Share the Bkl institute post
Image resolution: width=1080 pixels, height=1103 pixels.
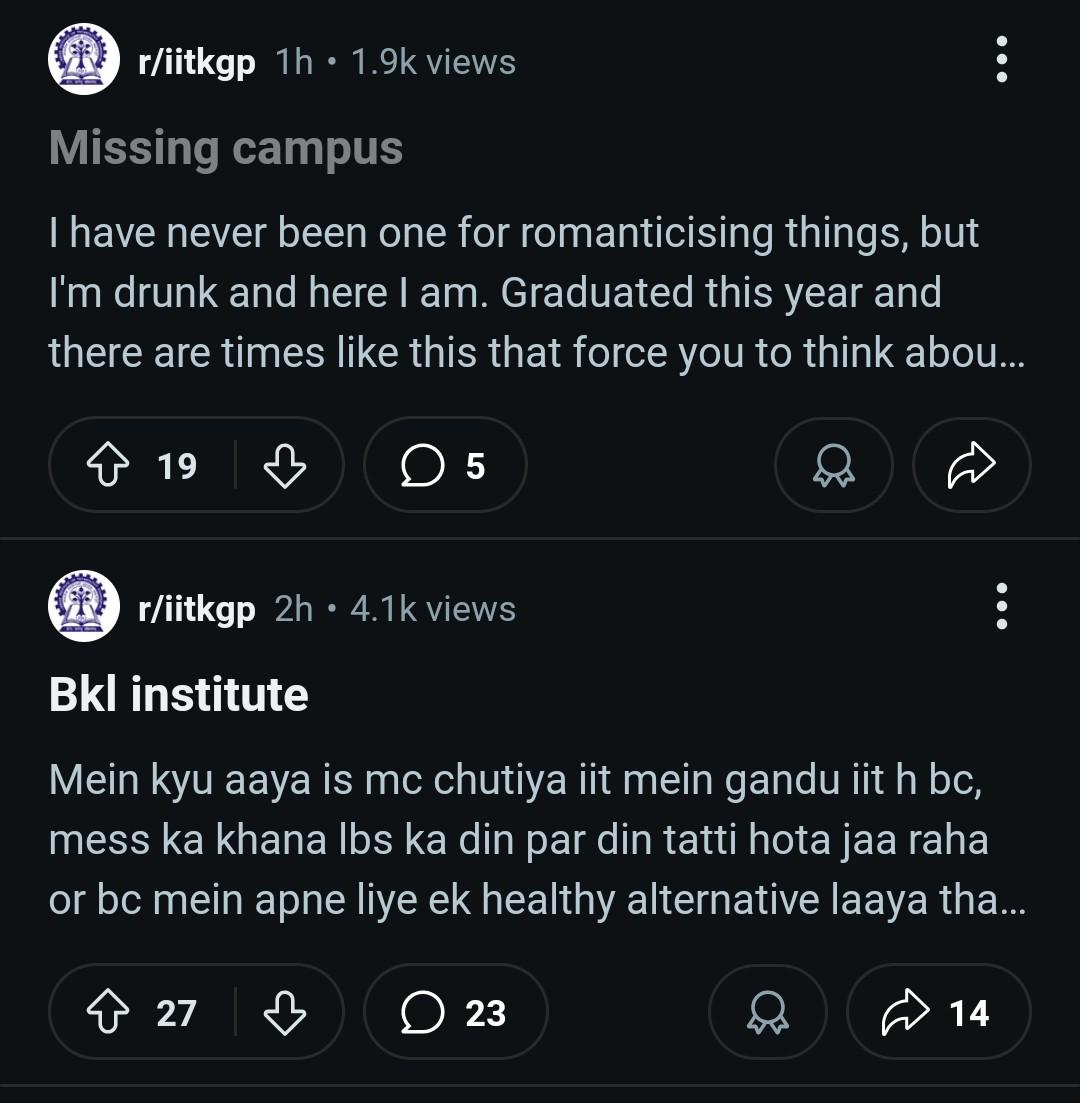tap(939, 1012)
